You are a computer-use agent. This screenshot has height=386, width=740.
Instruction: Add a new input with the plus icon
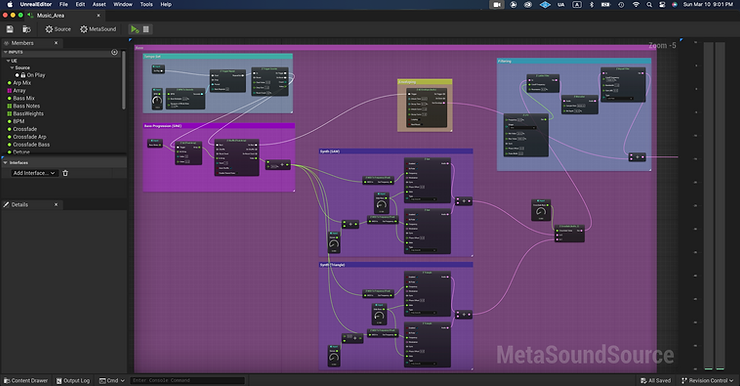click(x=114, y=52)
